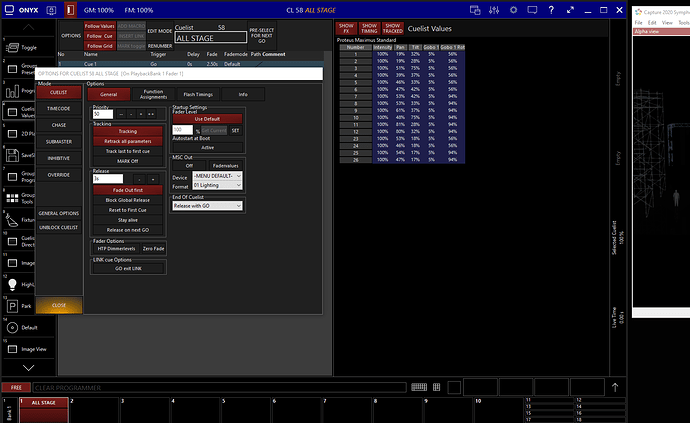Toggle Use Default fader level
Viewport: 690px width, 423px height.
[x=207, y=119]
